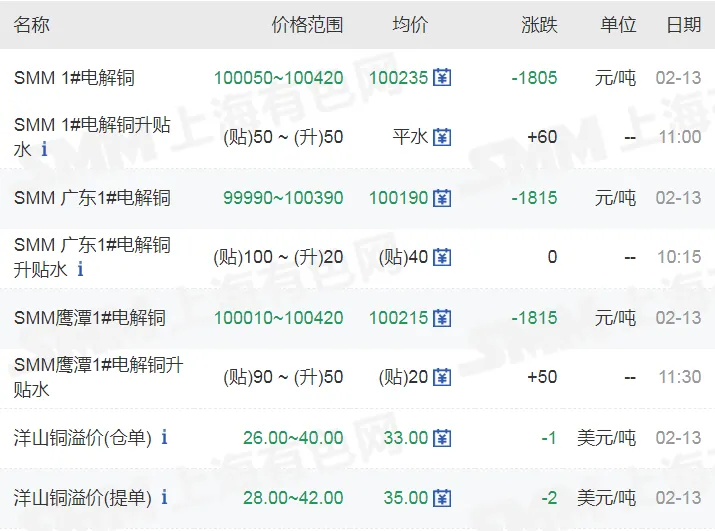Viewport: 715px width, 531px height.
Task: Click average price 100235
Action: (399, 78)
